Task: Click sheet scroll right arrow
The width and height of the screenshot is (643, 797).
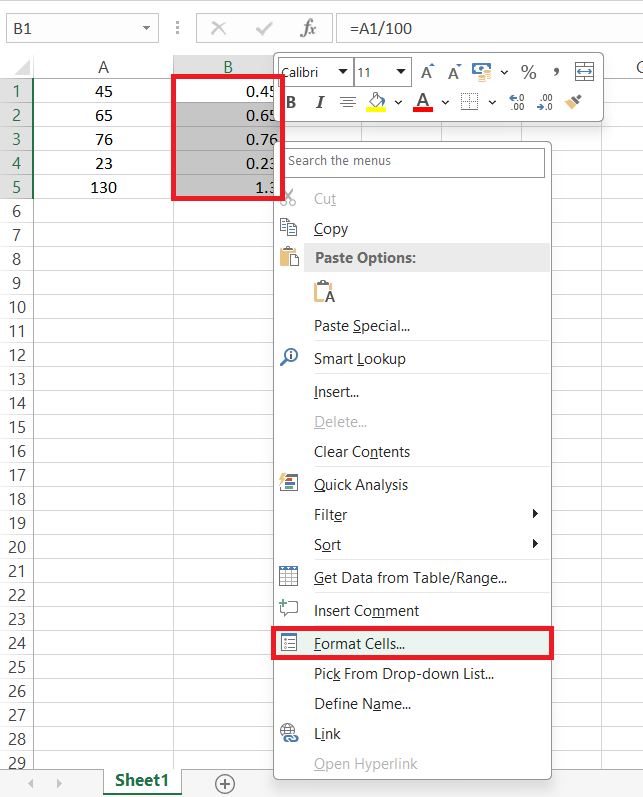Action: click(59, 783)
